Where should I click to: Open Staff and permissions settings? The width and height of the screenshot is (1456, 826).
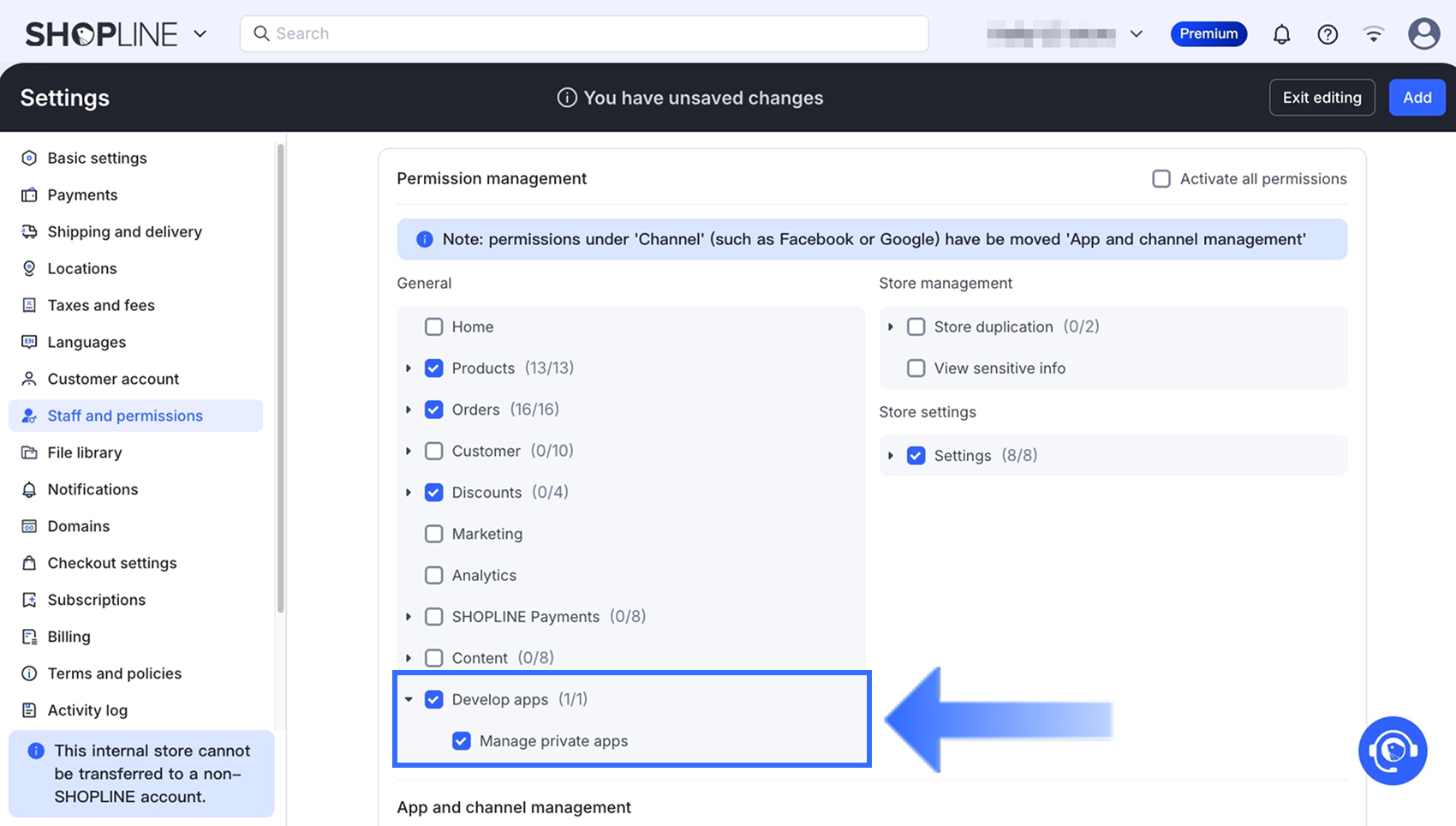[125, 416]
